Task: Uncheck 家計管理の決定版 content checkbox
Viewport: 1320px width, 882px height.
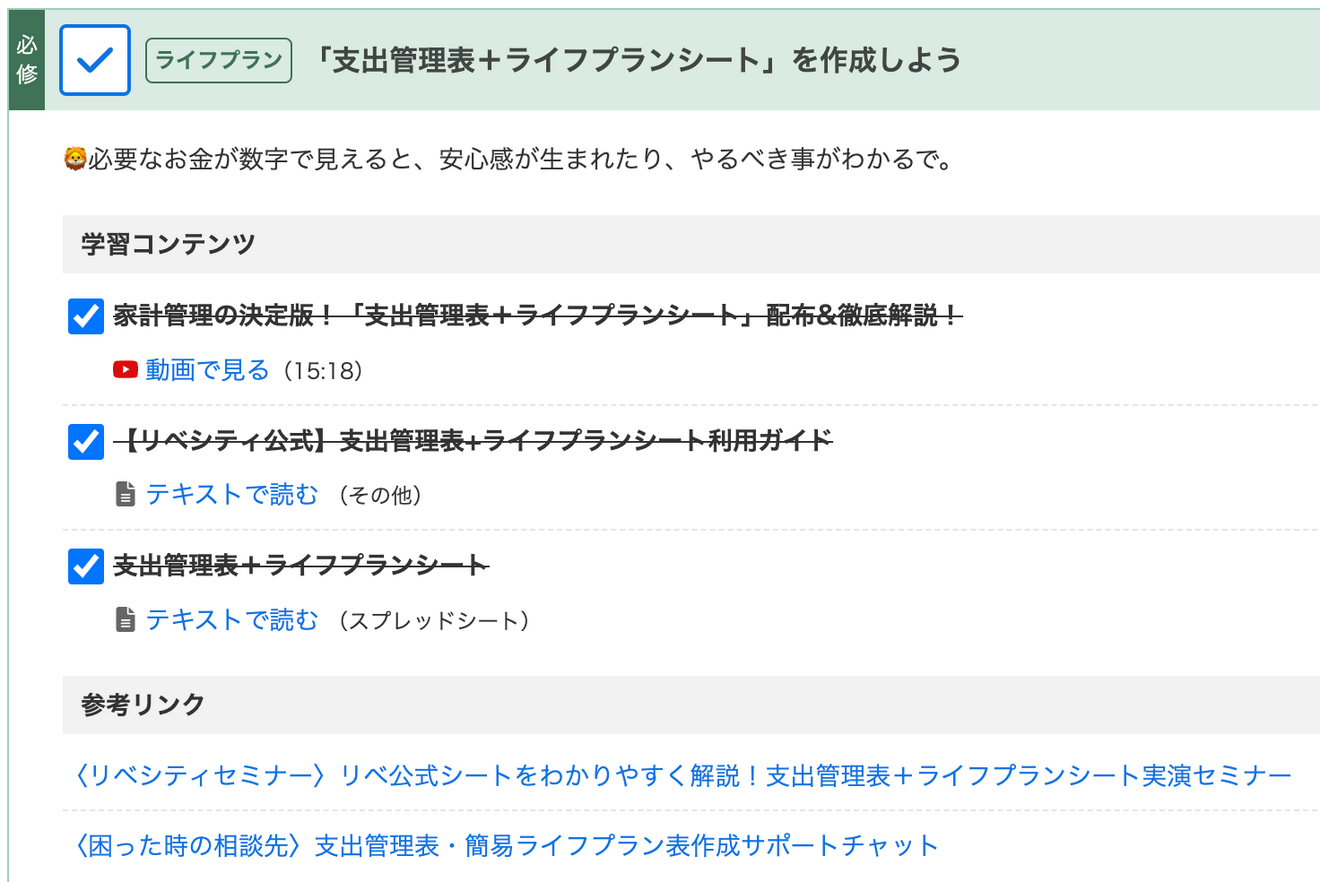Action: click(86, 317)
